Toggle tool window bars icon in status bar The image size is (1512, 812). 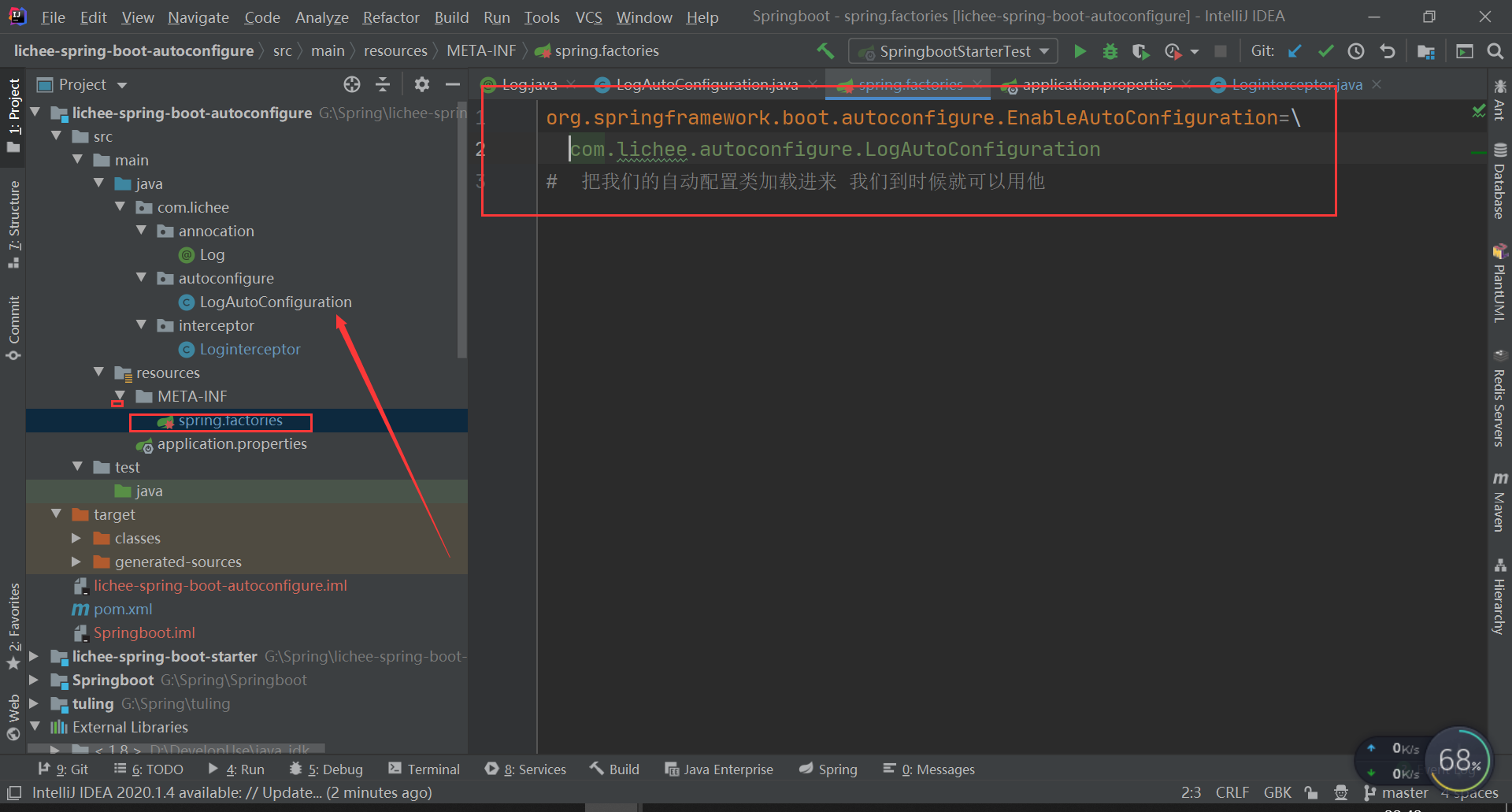pyautogui.click(x=14, y=792)
